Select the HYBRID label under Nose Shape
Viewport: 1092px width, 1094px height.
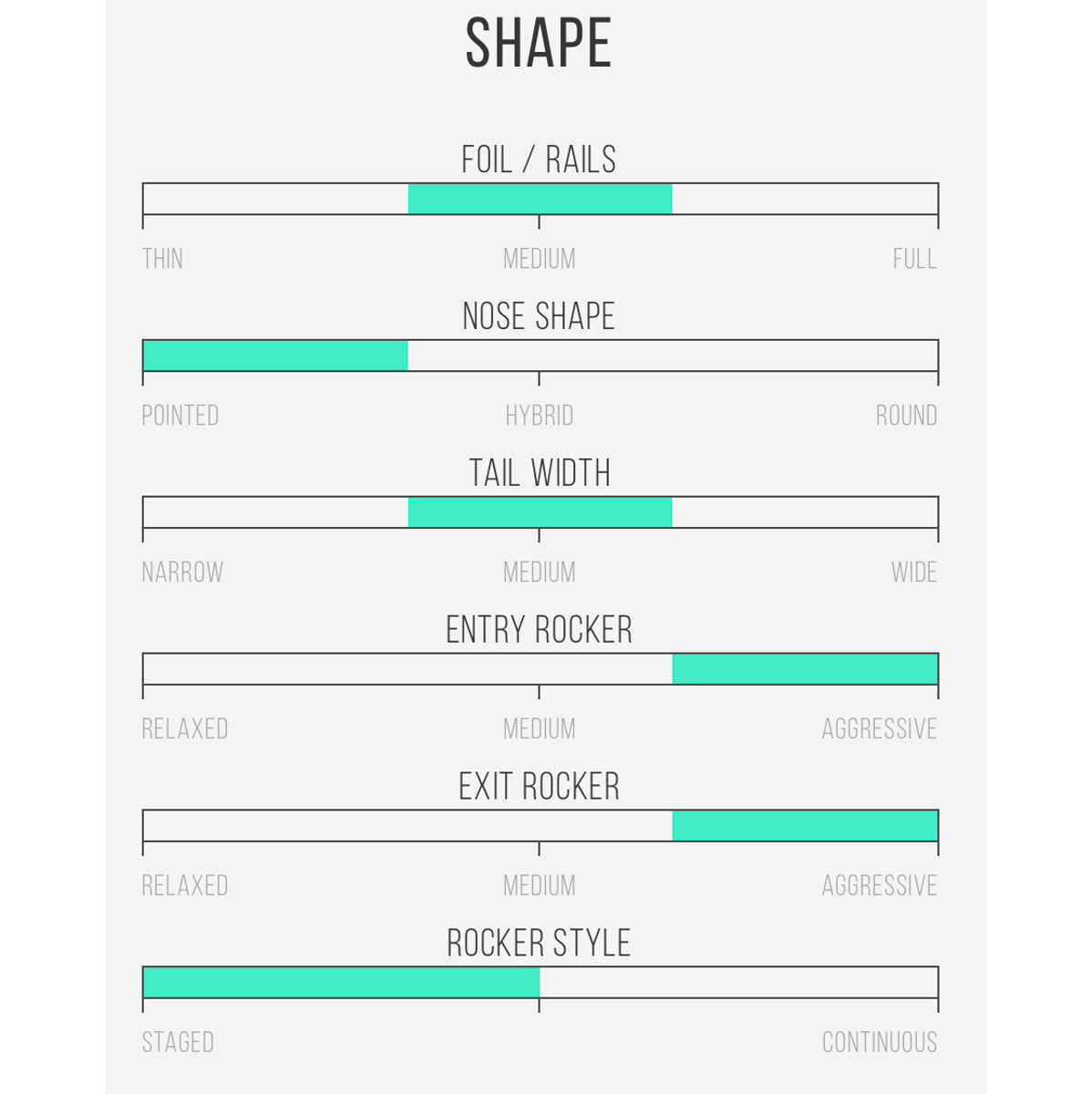[540, 416]
